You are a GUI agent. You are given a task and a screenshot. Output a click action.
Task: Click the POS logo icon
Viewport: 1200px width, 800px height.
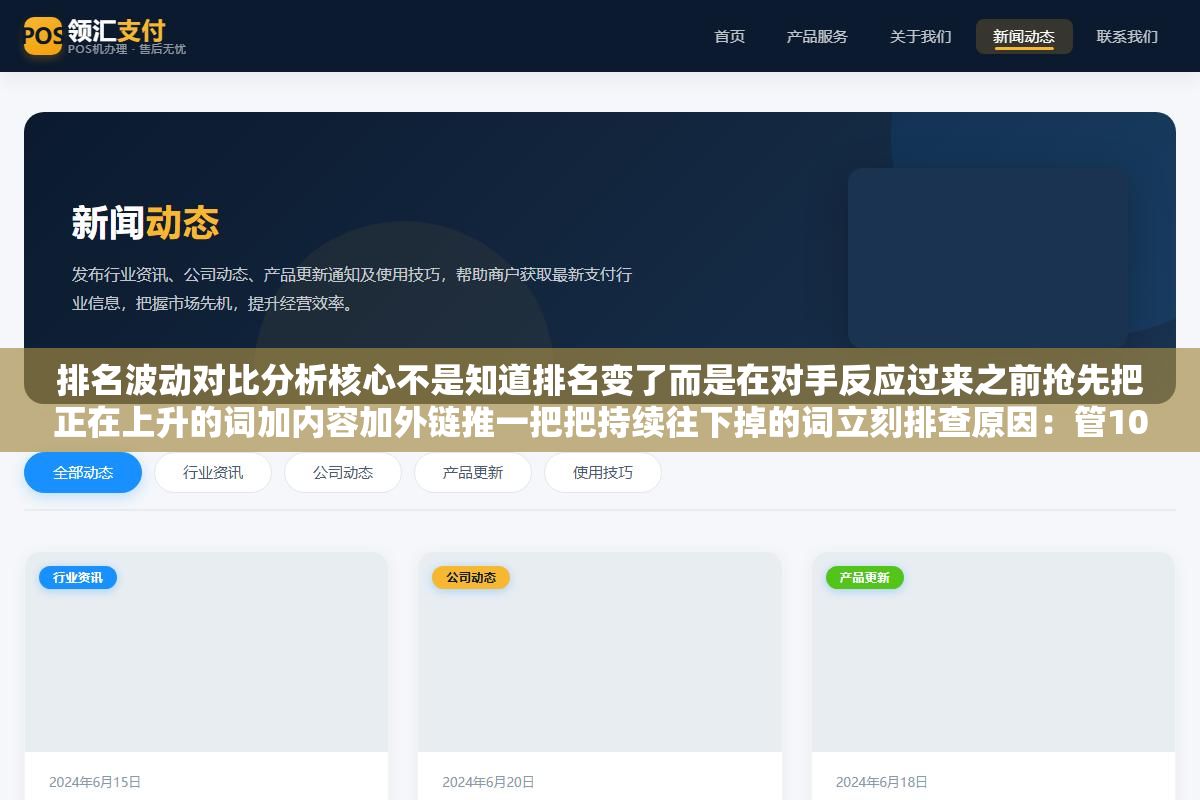43,36
